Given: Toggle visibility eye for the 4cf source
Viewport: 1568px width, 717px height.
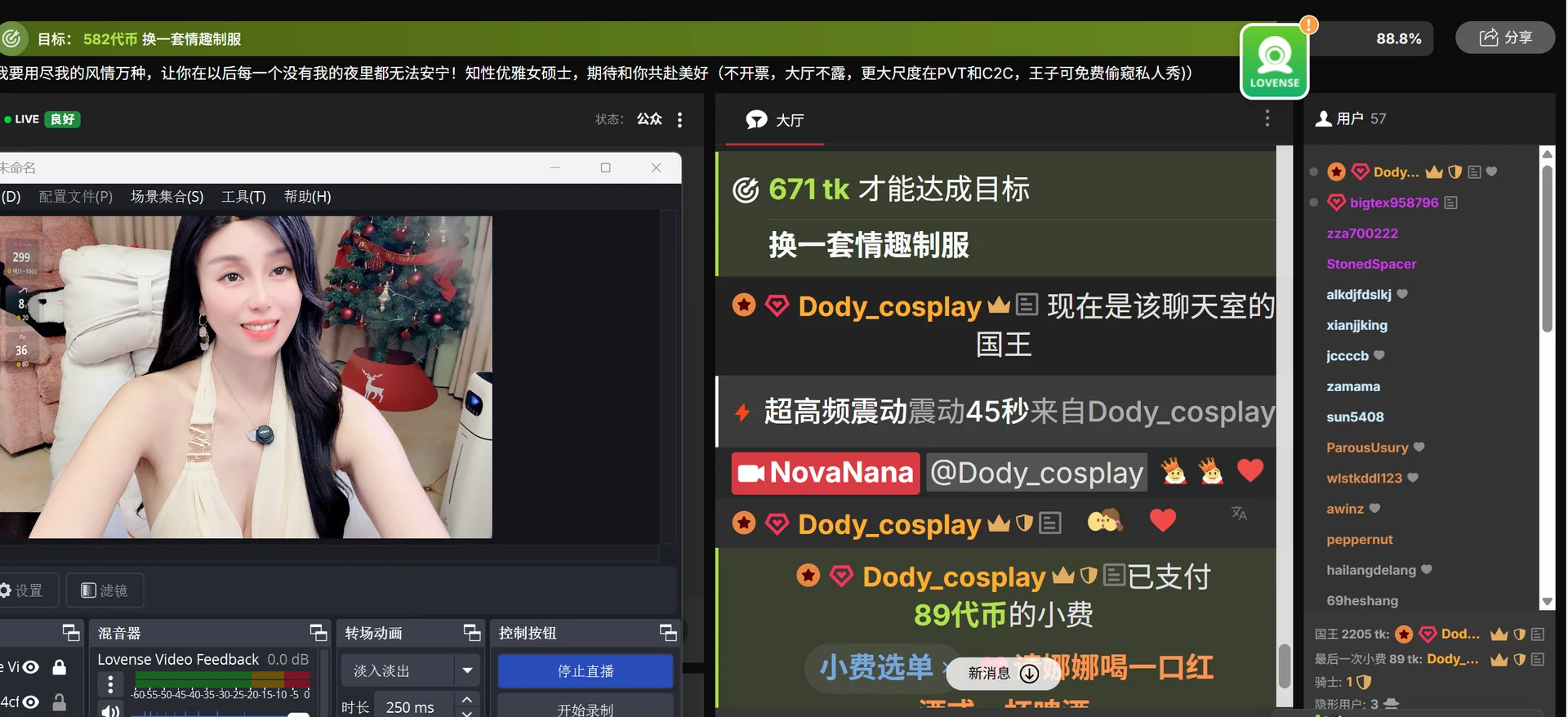Looking at the screenshot, I should pyautogui.click(x=31, y=701).
